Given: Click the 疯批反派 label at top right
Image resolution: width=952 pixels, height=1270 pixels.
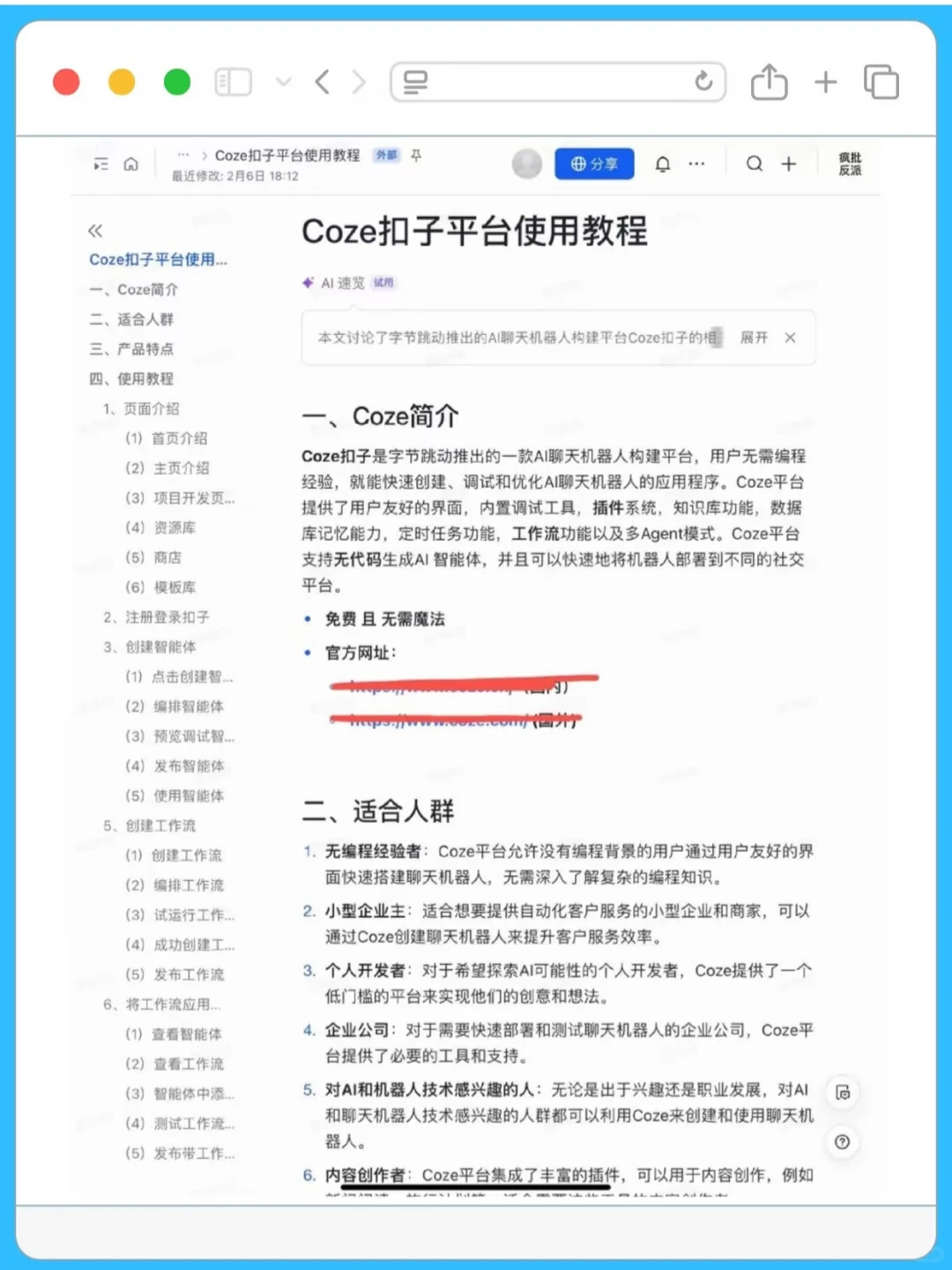Looking at the screenshot, I should [850, 164].
